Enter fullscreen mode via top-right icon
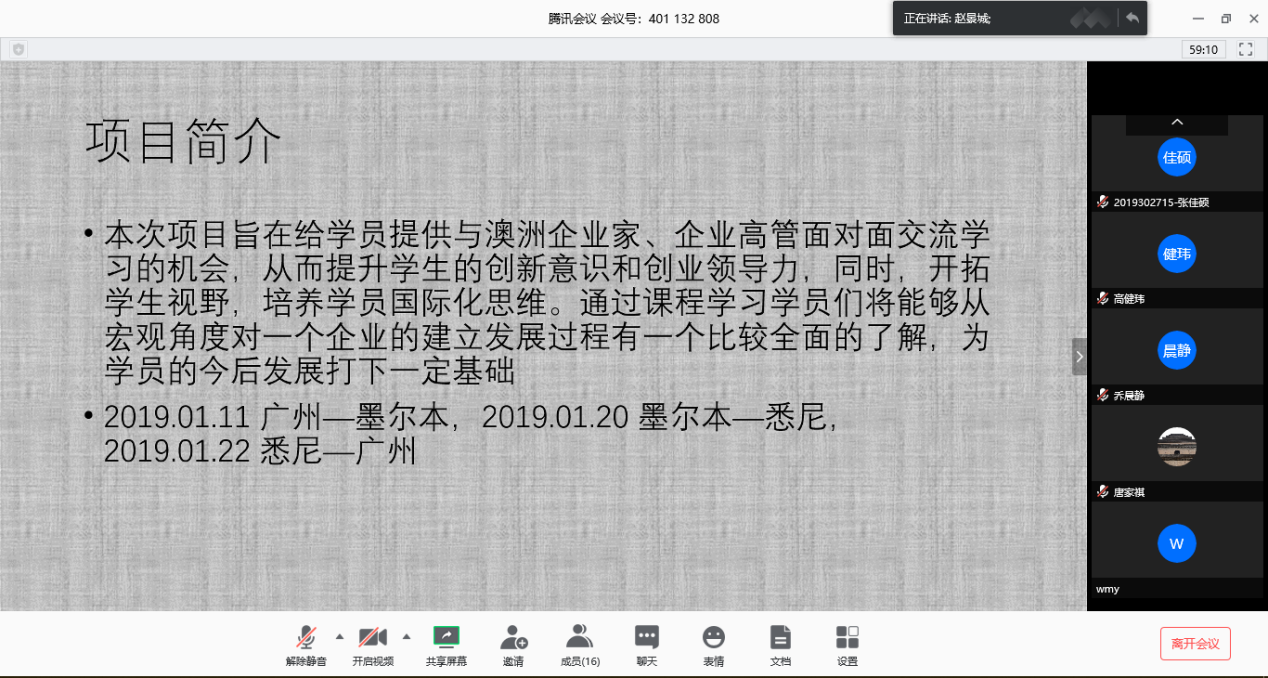 (1246, 49)
